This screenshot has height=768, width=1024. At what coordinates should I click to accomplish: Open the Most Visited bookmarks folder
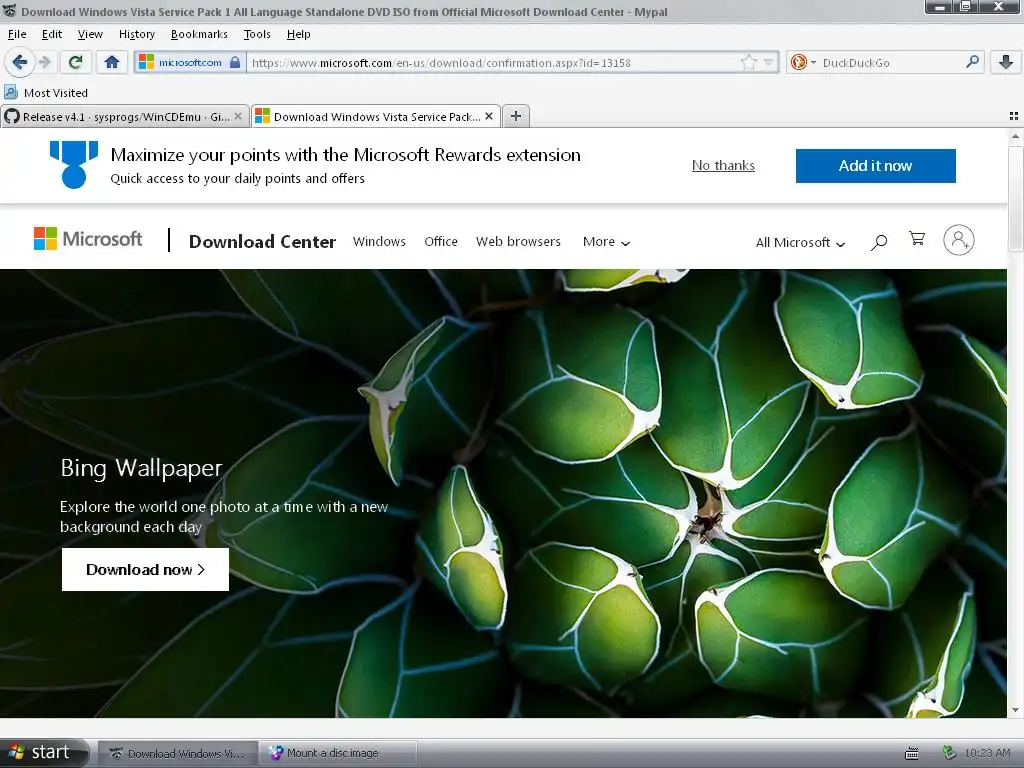[x=46, y=93]
